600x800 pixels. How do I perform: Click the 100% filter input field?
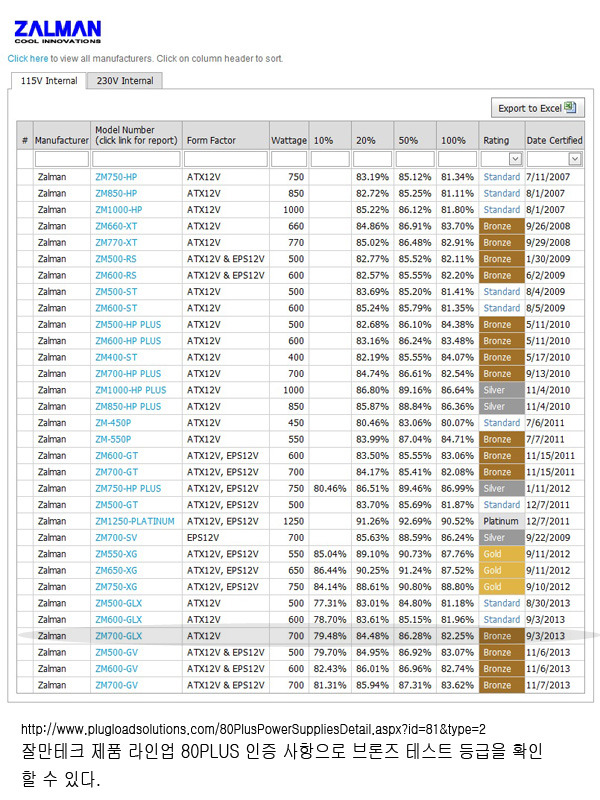(x=458, y=159)
